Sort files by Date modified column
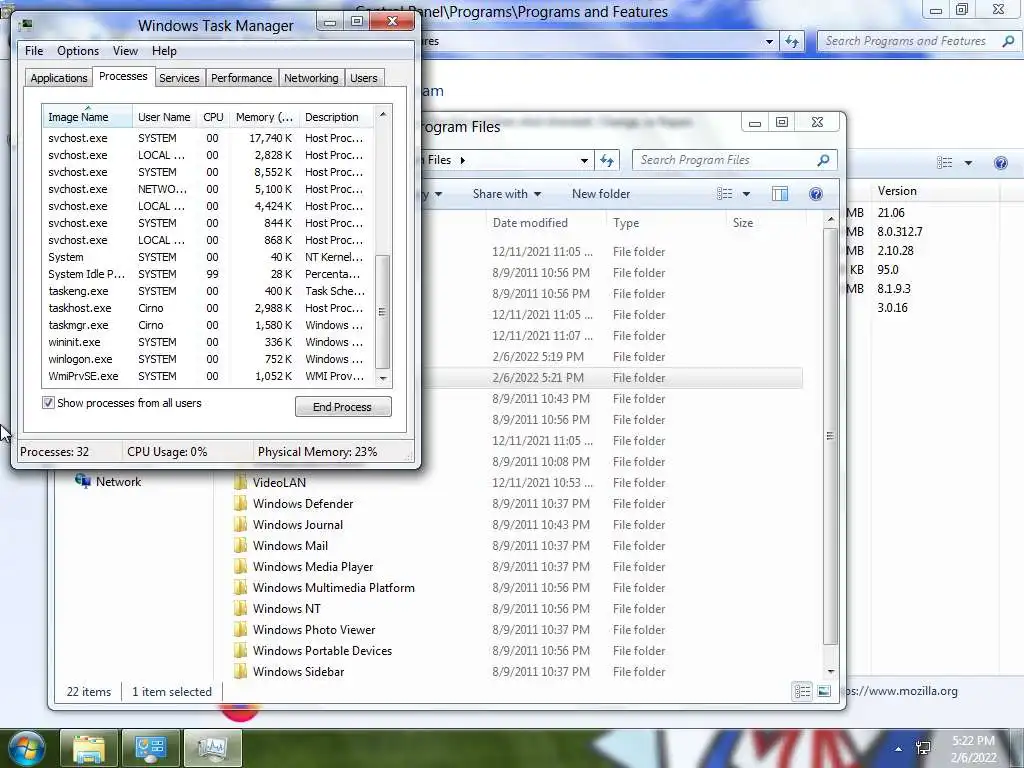Image resolution: width=1024 pixels, height=768 pixels. click(547, 223)
